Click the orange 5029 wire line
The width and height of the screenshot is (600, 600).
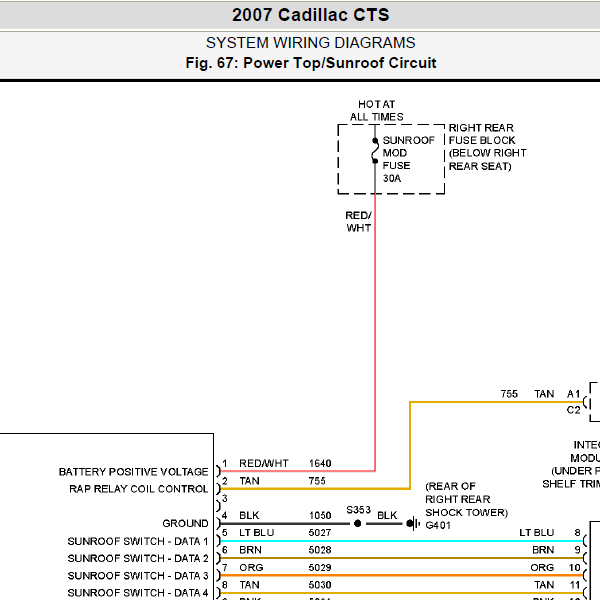point(402,576)
